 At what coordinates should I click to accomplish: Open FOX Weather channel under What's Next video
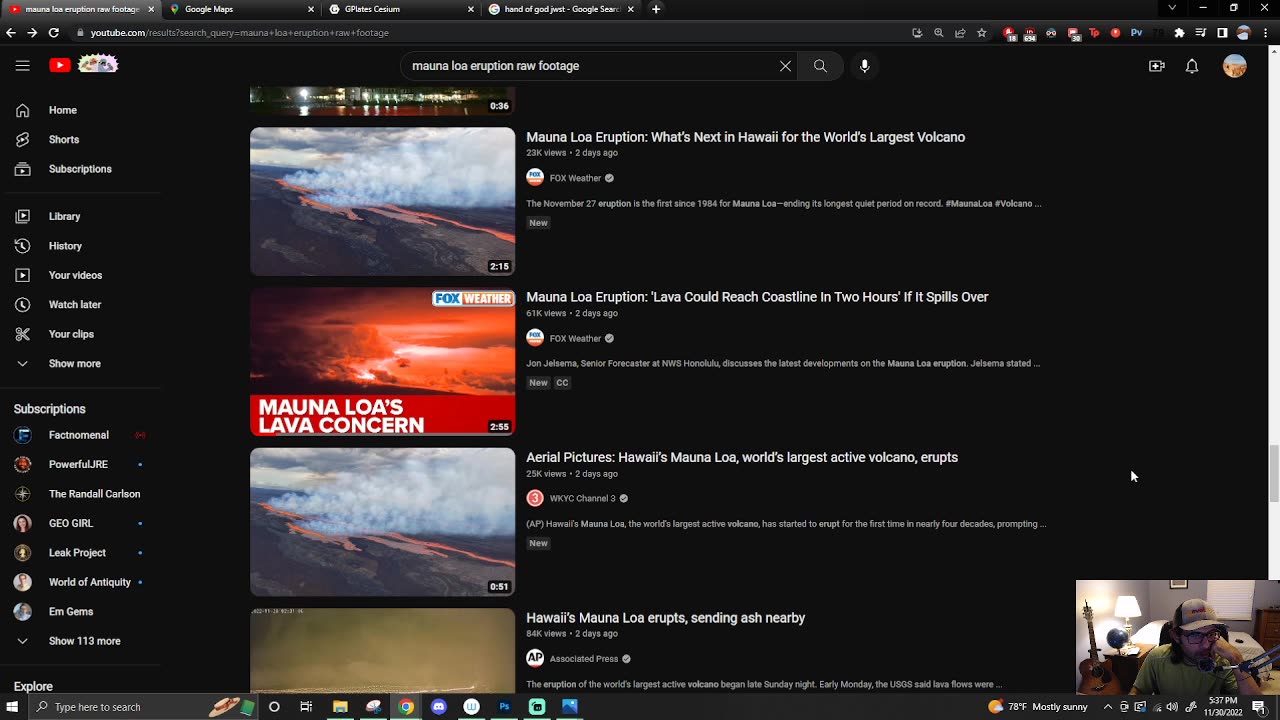pos(575,178)
